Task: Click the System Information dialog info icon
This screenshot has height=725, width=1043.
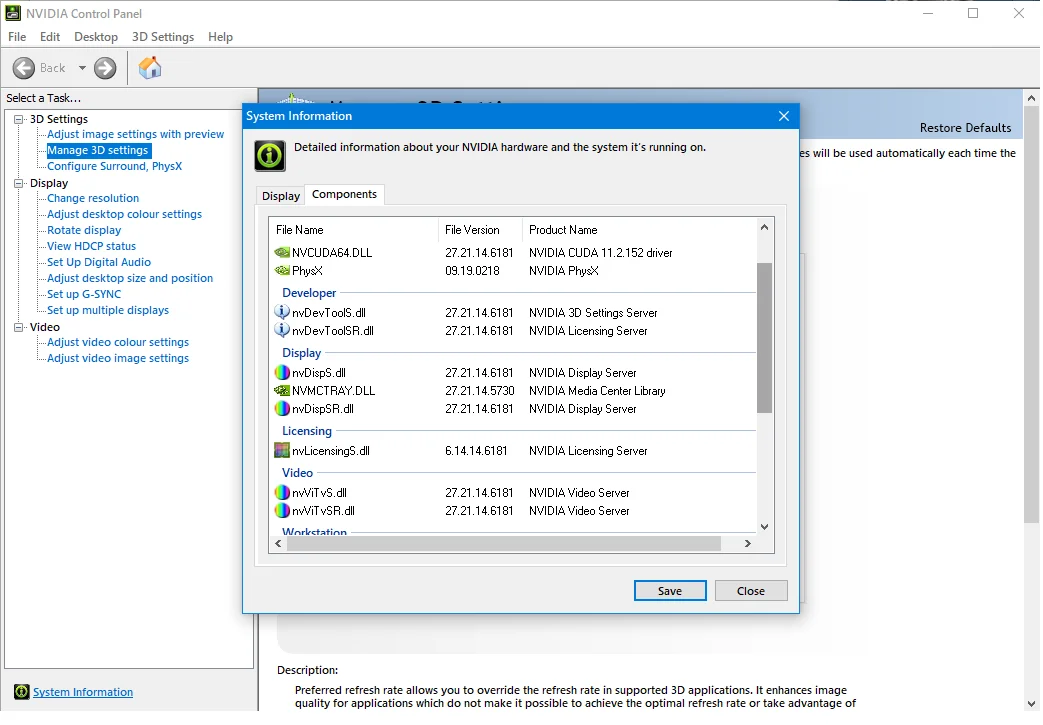Action: tap(270, 156)
